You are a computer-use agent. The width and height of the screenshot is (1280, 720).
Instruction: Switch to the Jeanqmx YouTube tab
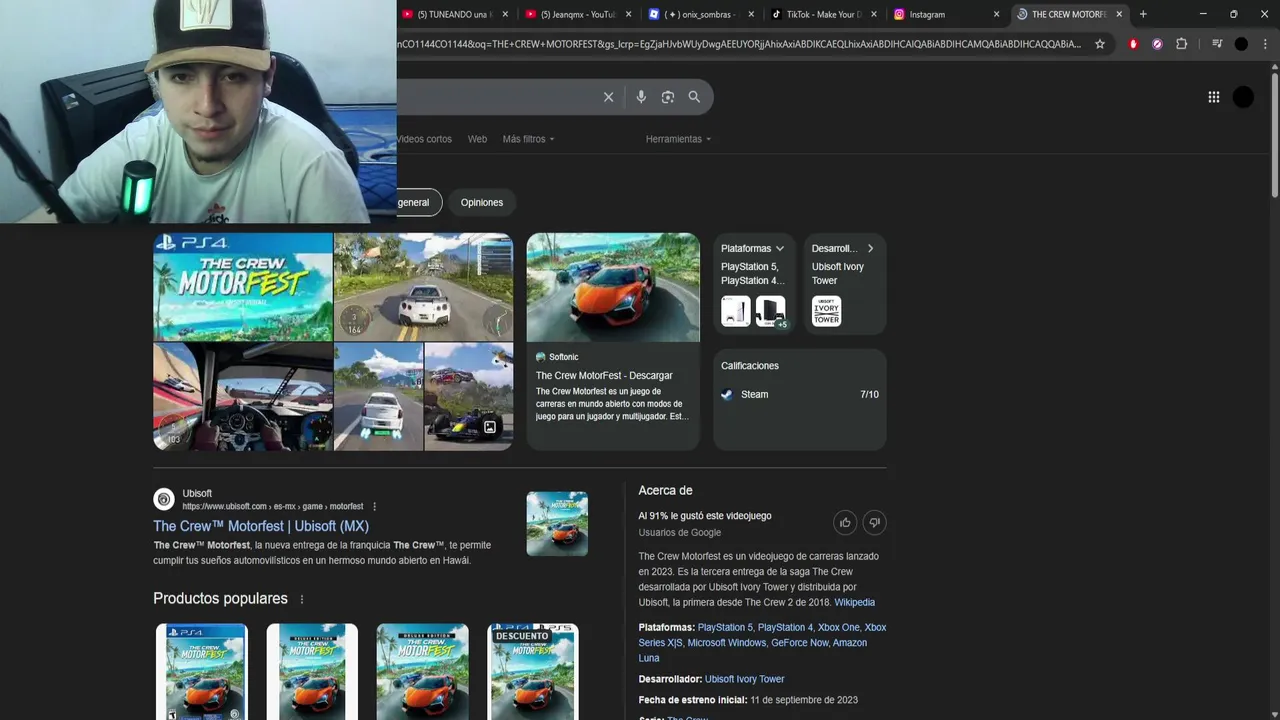(578, 14)
